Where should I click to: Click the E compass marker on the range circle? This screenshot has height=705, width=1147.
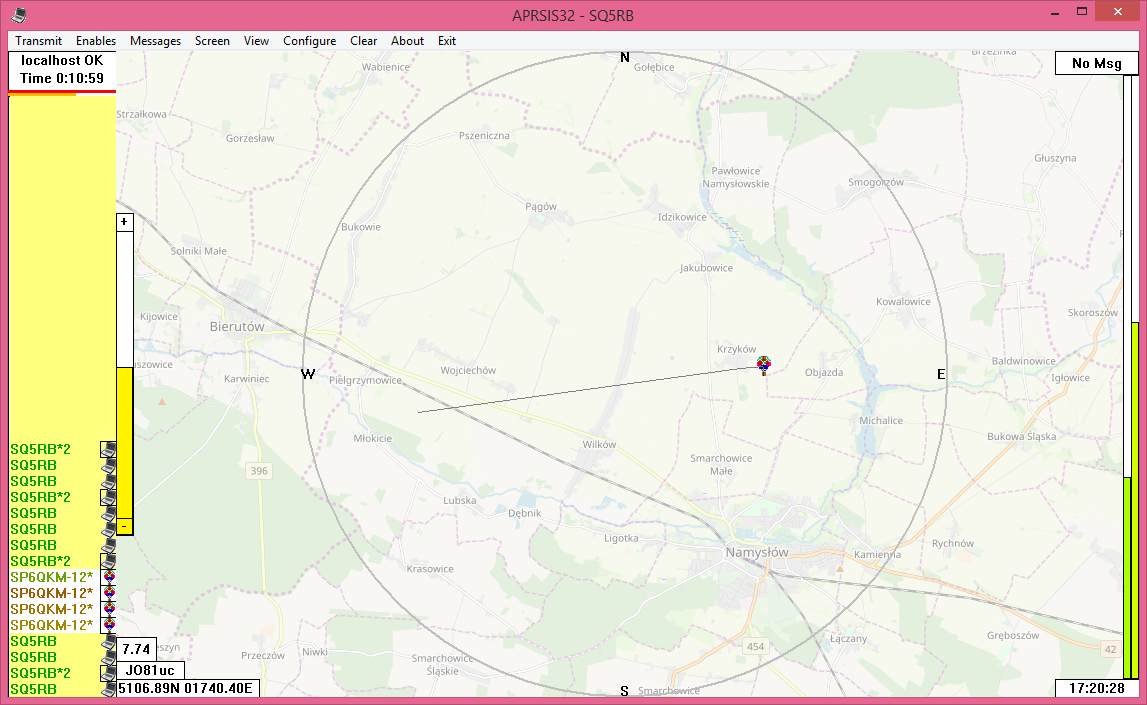pos(941,374)
